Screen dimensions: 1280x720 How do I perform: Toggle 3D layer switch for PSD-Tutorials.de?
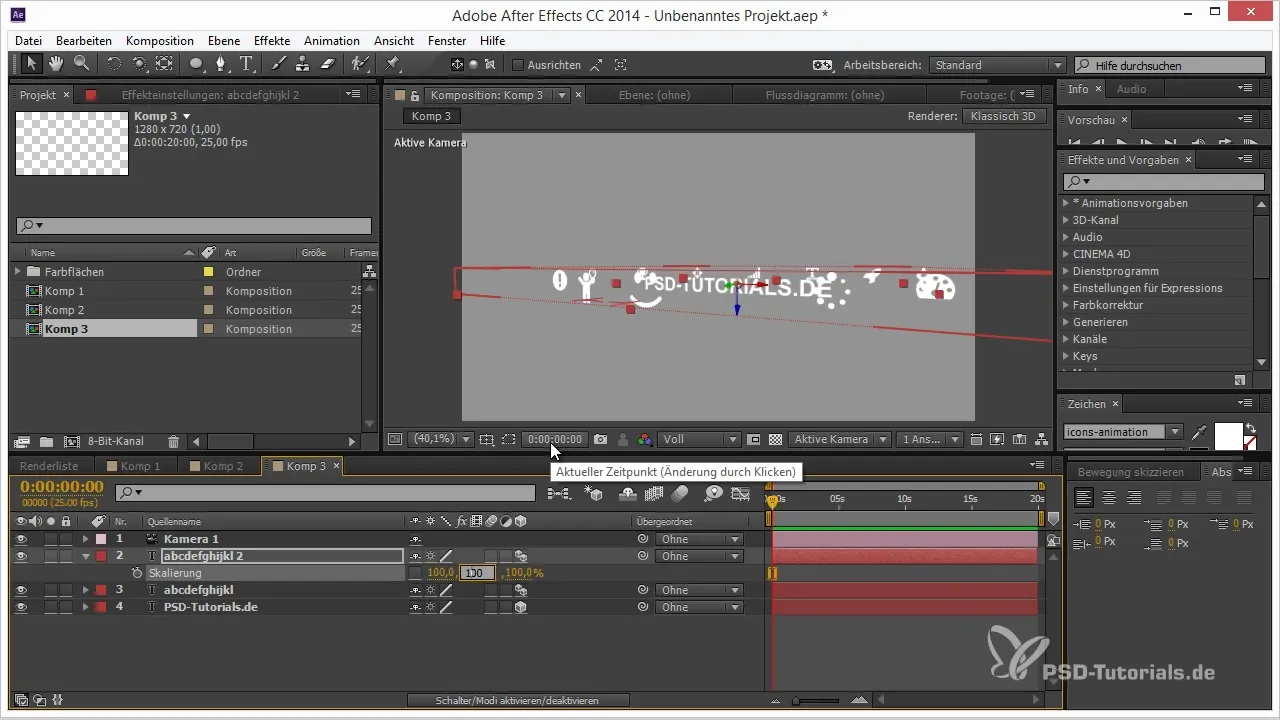click(x=521, y=607)
